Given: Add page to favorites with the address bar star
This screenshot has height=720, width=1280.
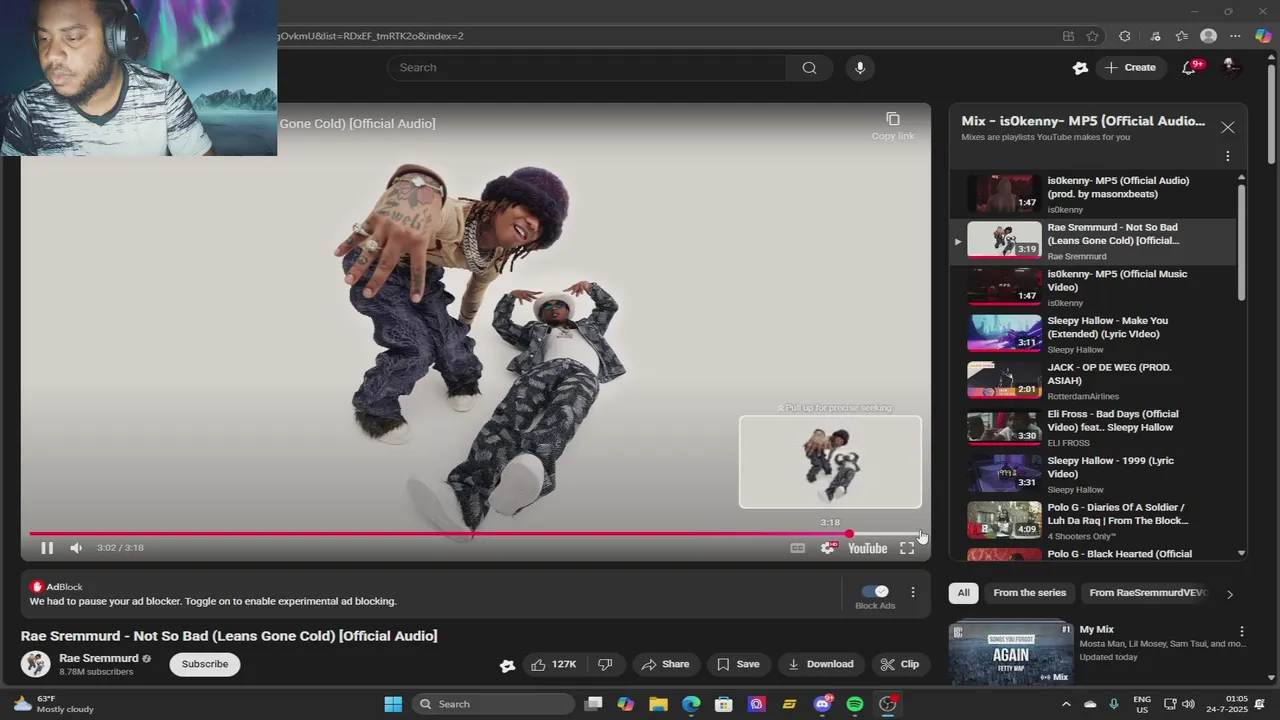Looking at the screenshot, I should 1092,36.
